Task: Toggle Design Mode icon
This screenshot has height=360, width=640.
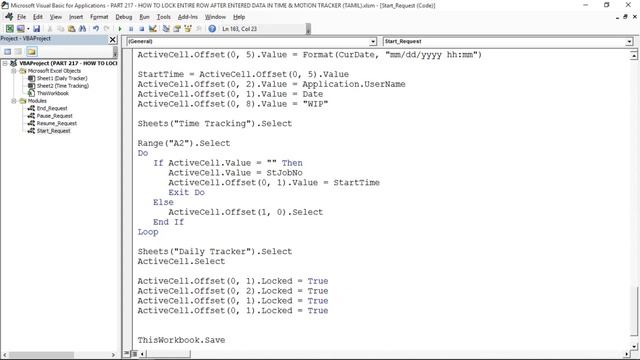Action: tap(153, 29)
